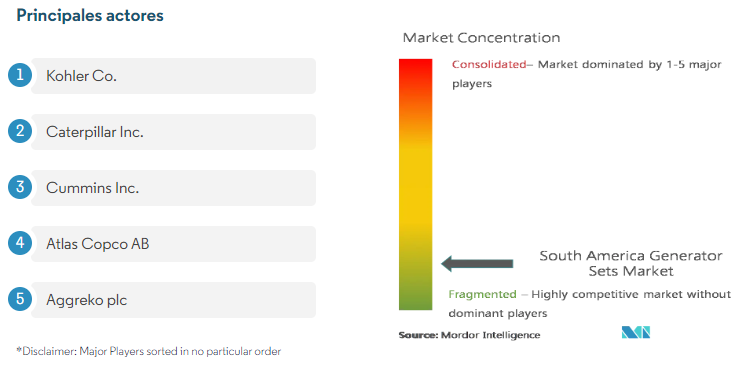Screen dimensions: 743x382
Task: Select the Cummins Inc. entry
Action: [x=173, y=188]
